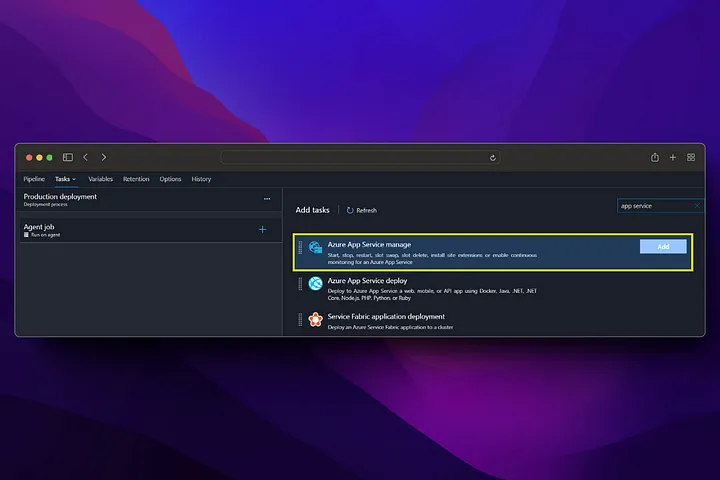This screenshot has width=720, height=480.
Task: Open Production deployment ellipsis menu
Action: [267, 199]
